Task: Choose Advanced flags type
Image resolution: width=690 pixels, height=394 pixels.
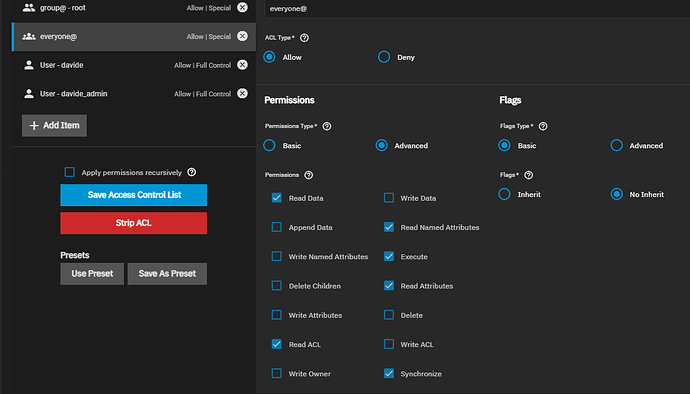Action: [x=617, y=145]
